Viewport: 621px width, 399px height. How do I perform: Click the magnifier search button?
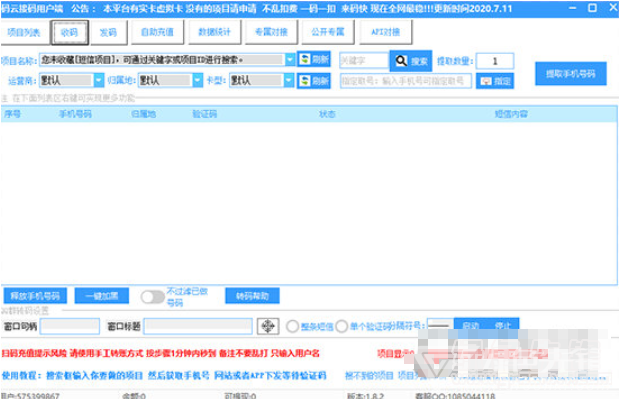pyautogui.click(x=411, y=61)
